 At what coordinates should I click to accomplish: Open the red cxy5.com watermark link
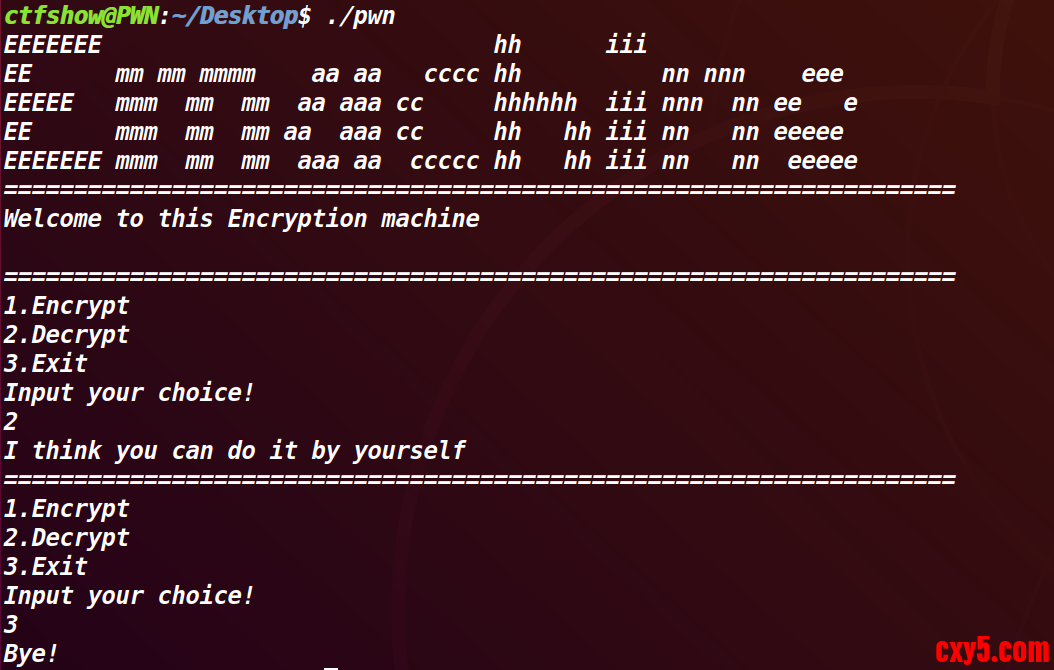point(992,652)
